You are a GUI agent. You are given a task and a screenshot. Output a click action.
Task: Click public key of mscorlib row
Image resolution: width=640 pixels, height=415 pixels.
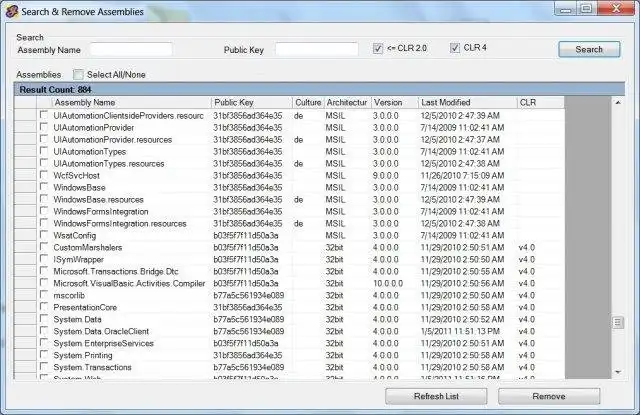click(249, 295)
